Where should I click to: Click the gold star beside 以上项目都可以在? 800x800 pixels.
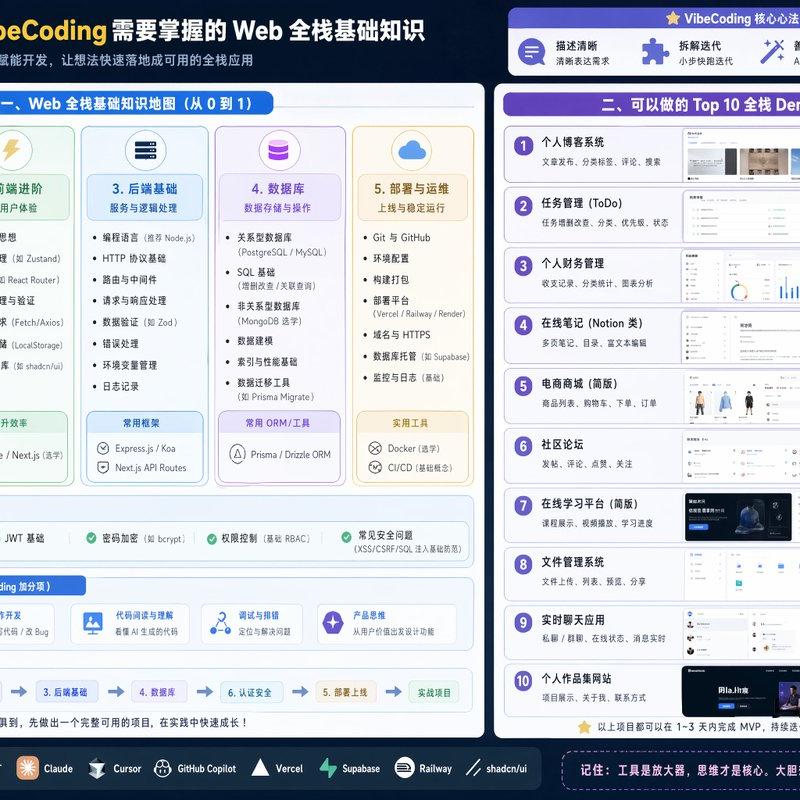[584, 727]
